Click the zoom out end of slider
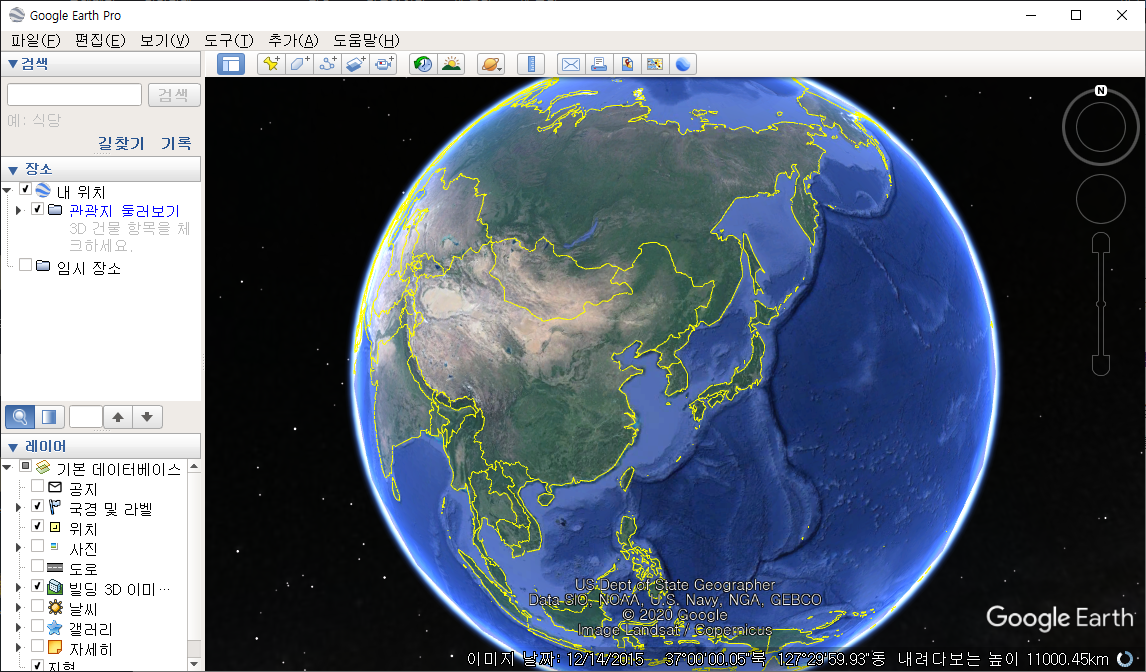This screenshot has width=1146, height=672. (1101, 365)
